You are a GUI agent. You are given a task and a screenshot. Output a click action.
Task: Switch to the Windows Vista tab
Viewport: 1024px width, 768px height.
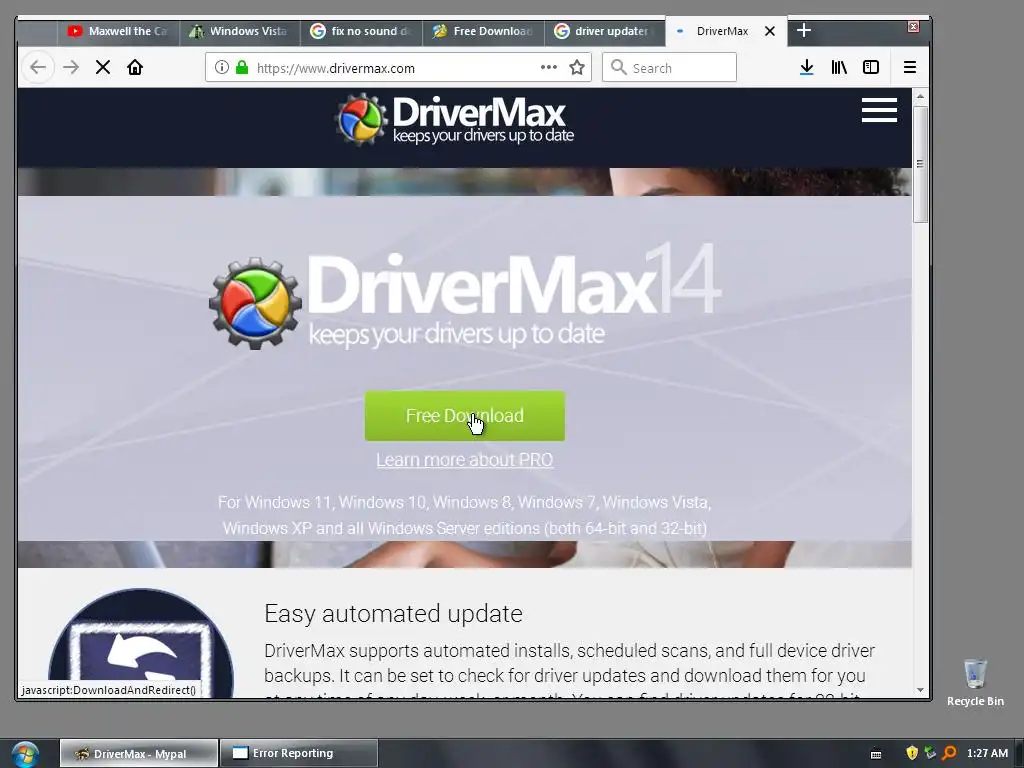coord(239,31)
